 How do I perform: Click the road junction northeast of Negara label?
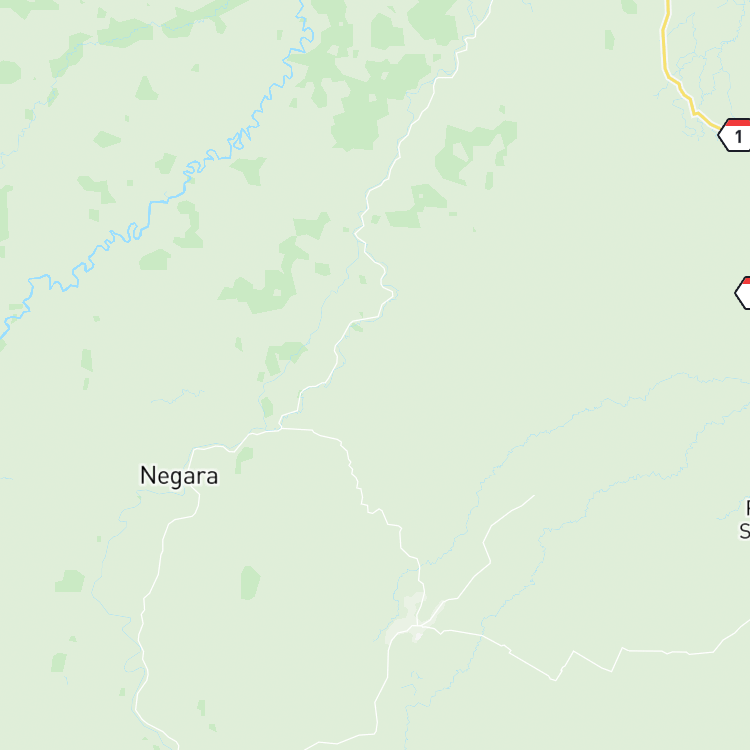[280, 429]
